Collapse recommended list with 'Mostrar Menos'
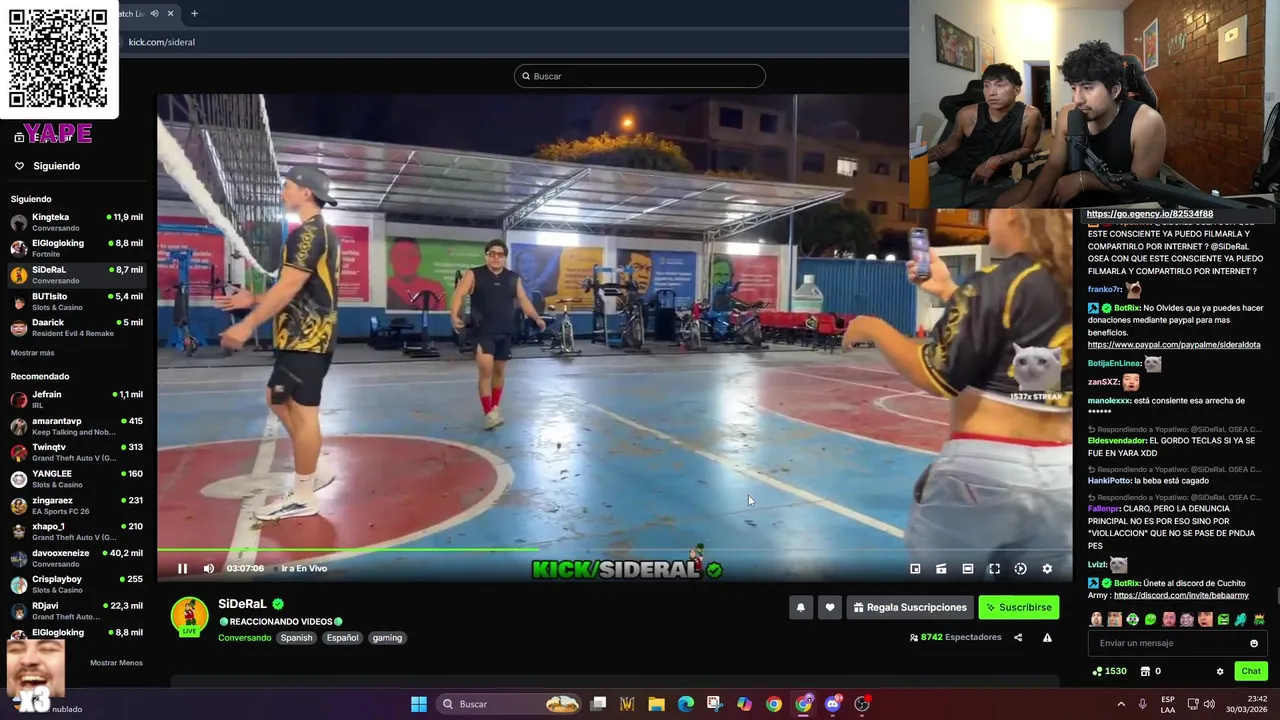The width and height of the screenshot is (1280, 720). tap(116, 663)
